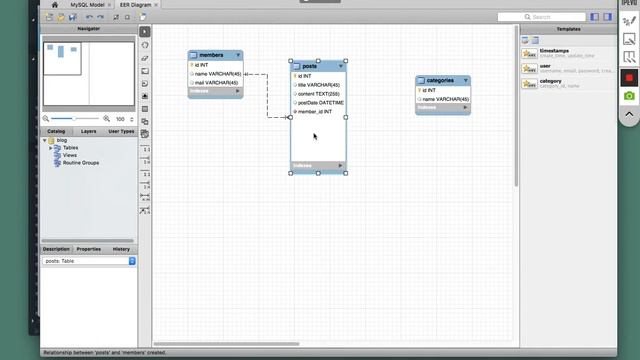The width and height of the screenshot is (640, 360).
Task: Expand Indexes section of categories table
Action: (x=465, y=107)
